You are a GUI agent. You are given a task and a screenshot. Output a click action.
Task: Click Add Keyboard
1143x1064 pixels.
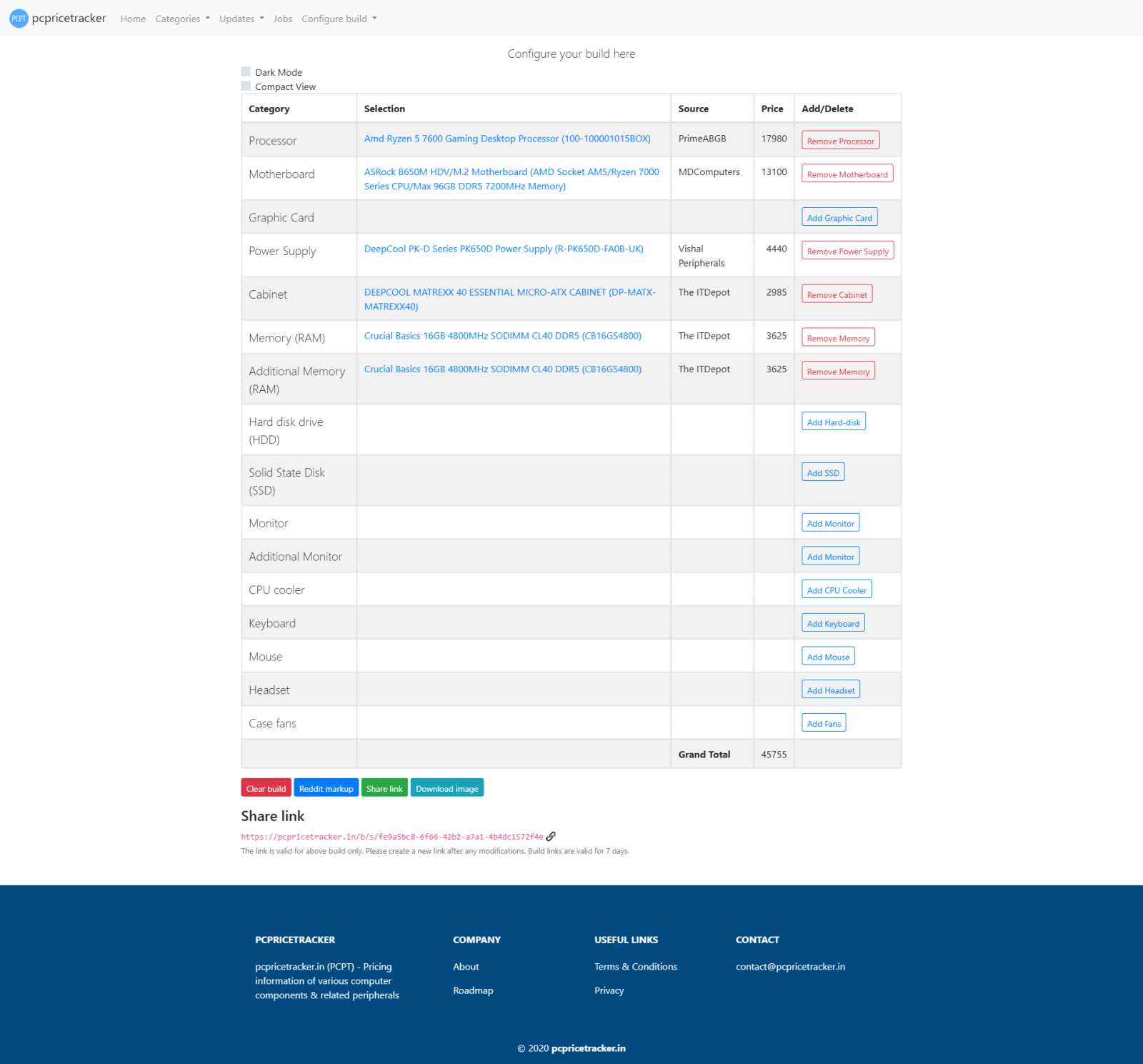[833, 623]
